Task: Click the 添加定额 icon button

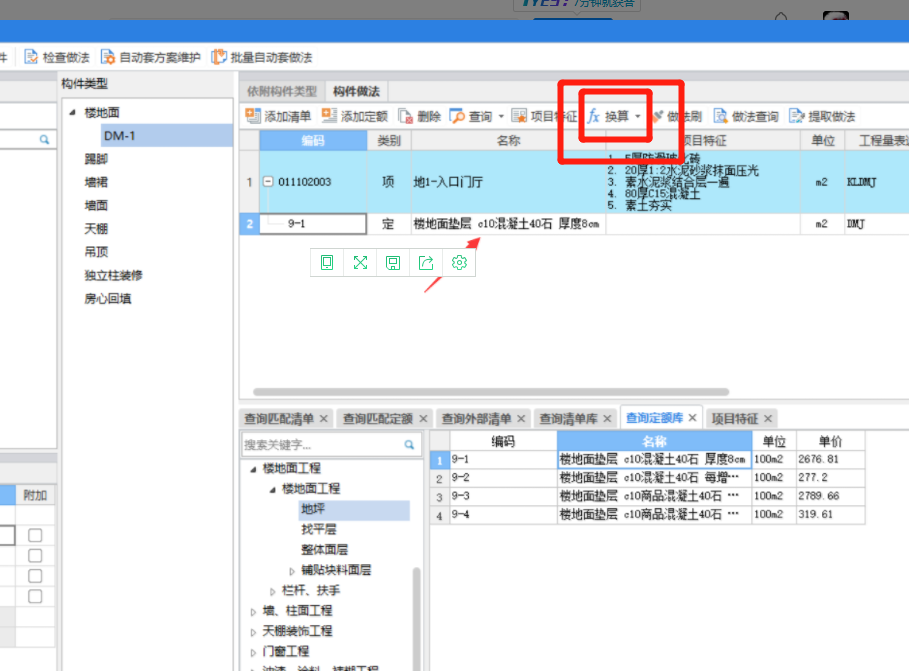Action: [329, 116]
